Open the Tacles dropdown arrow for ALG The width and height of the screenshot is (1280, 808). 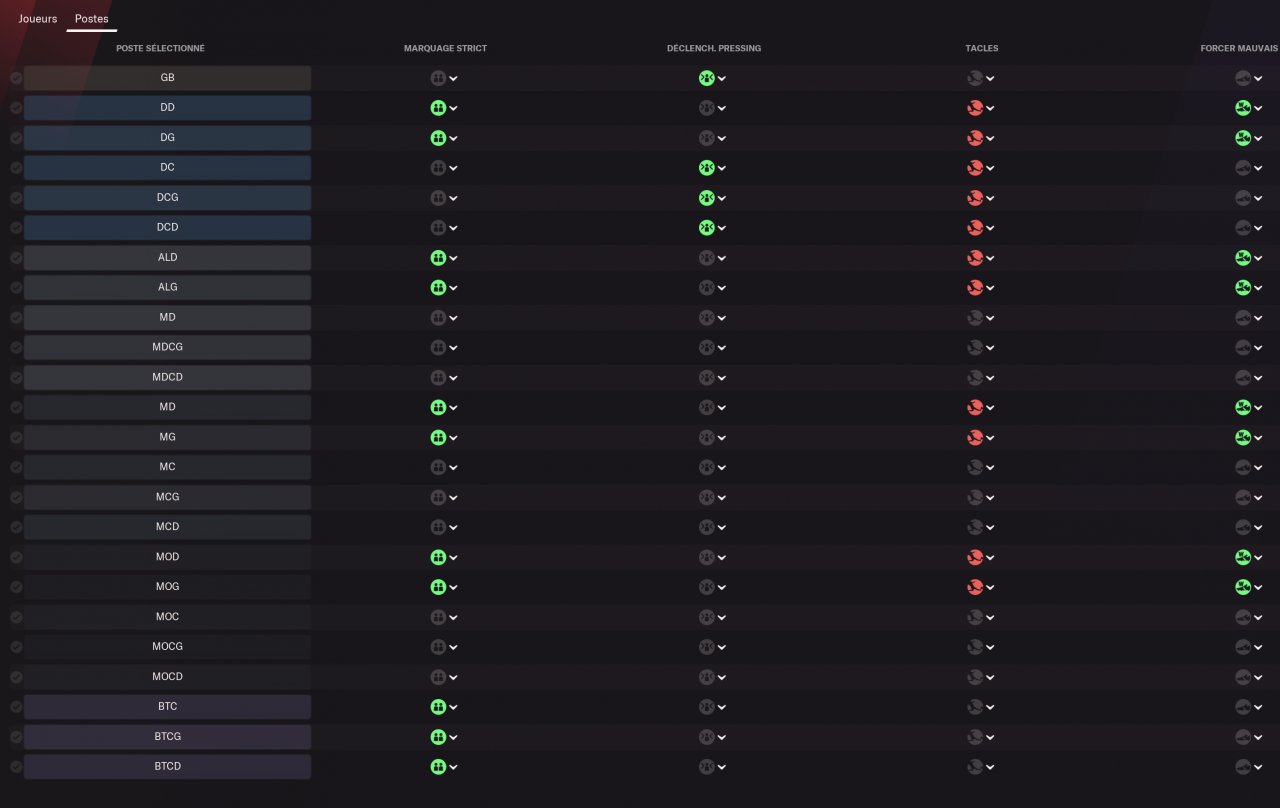point(990,288)
